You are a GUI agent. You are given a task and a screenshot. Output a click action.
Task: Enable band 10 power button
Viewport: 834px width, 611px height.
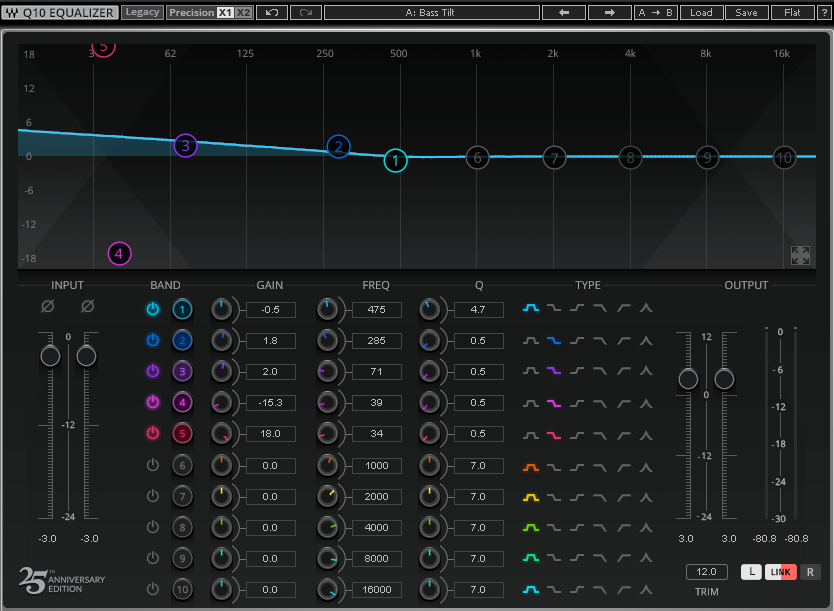pos(153,589)
